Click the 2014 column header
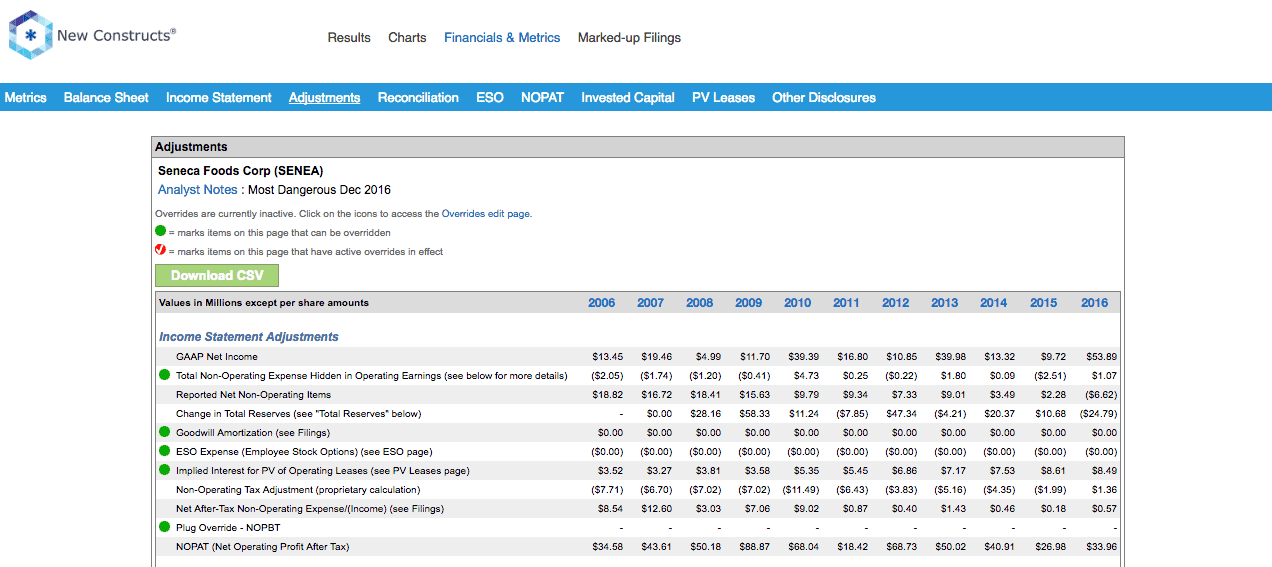 994,302
